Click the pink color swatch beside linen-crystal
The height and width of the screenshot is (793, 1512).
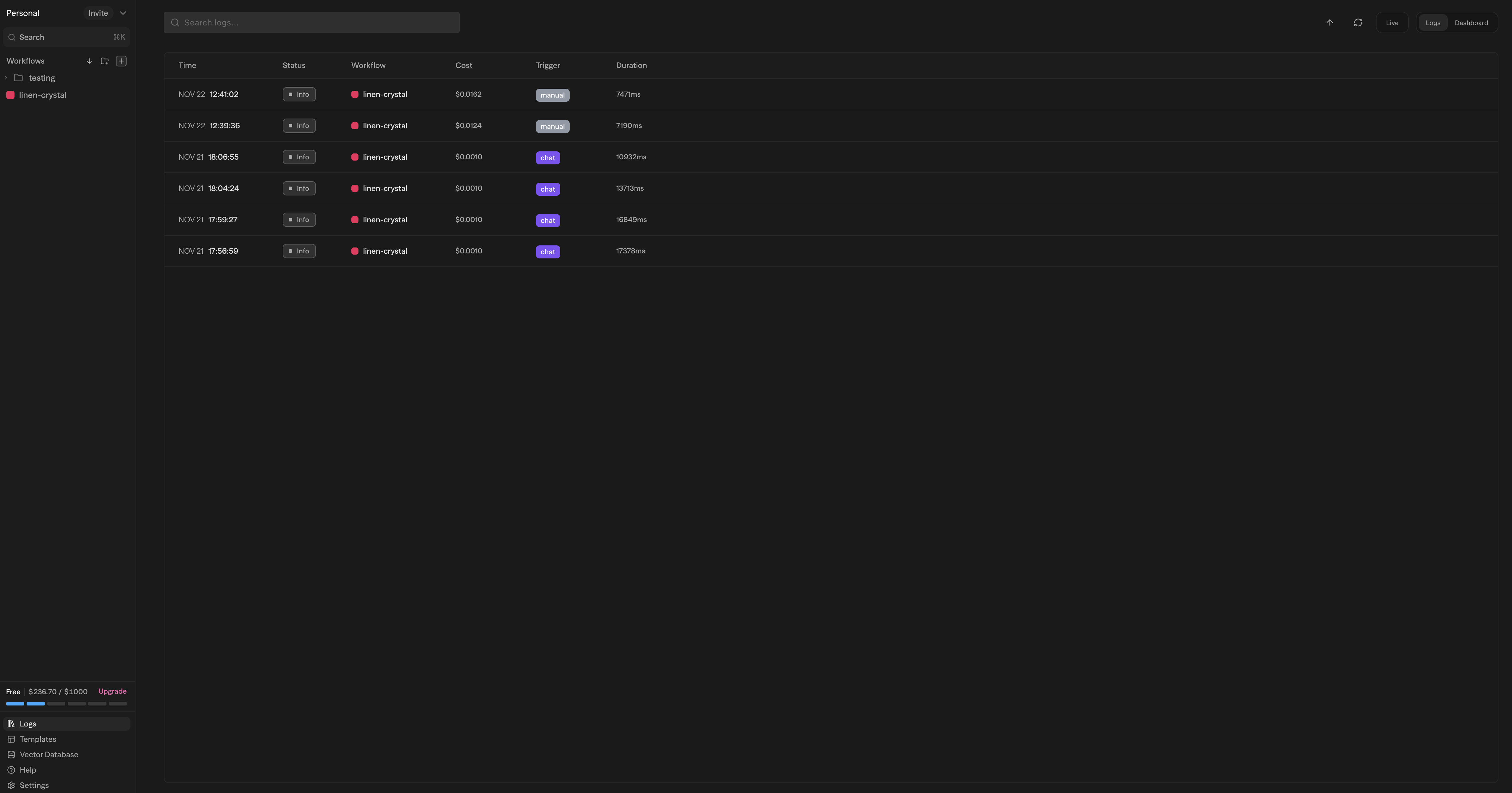11,95
